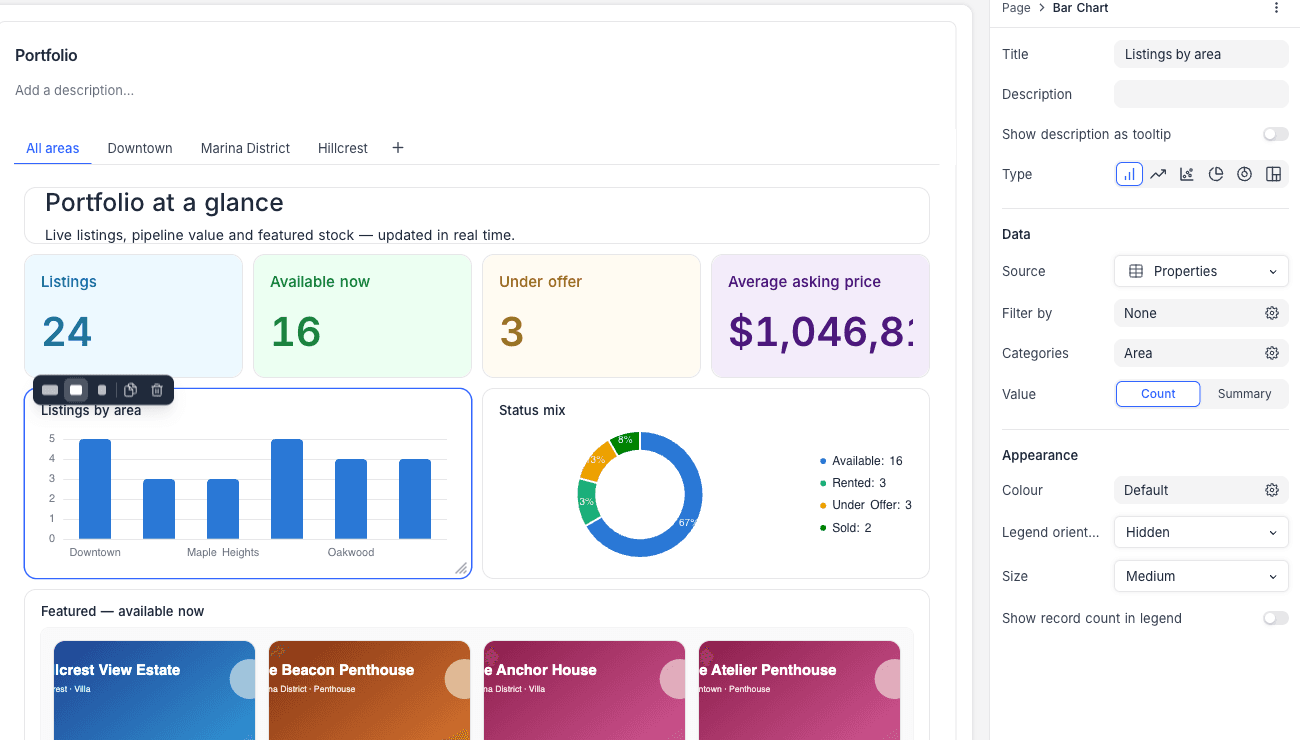Open the Beacon Penthouse featured card
Viewport: 1300px width, 740px height.
click(369, 690)
